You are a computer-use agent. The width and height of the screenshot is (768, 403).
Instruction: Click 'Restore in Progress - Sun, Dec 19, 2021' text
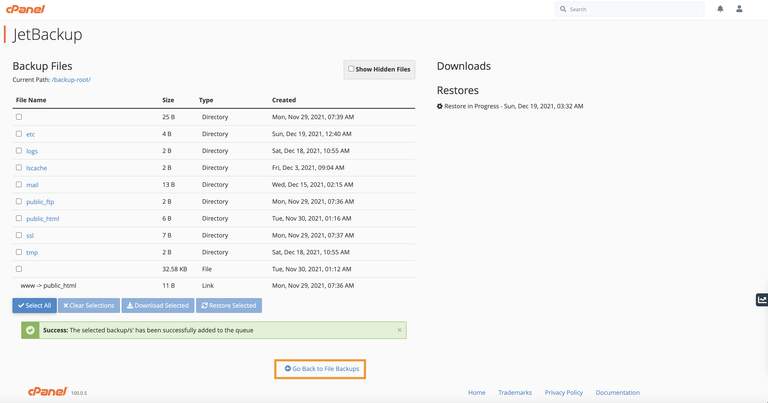513,106
